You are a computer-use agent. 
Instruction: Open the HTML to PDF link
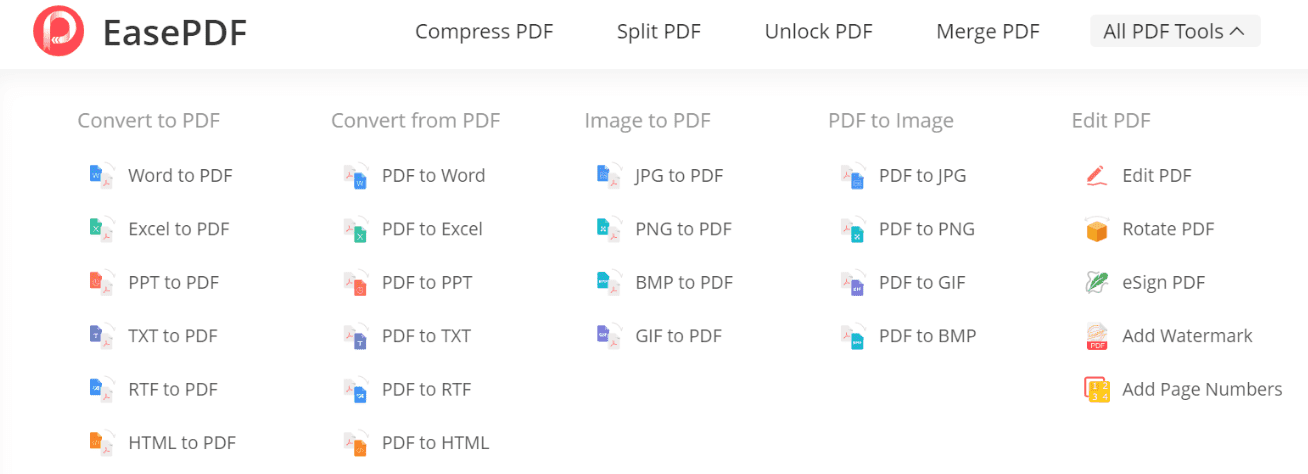pos(182,443)
